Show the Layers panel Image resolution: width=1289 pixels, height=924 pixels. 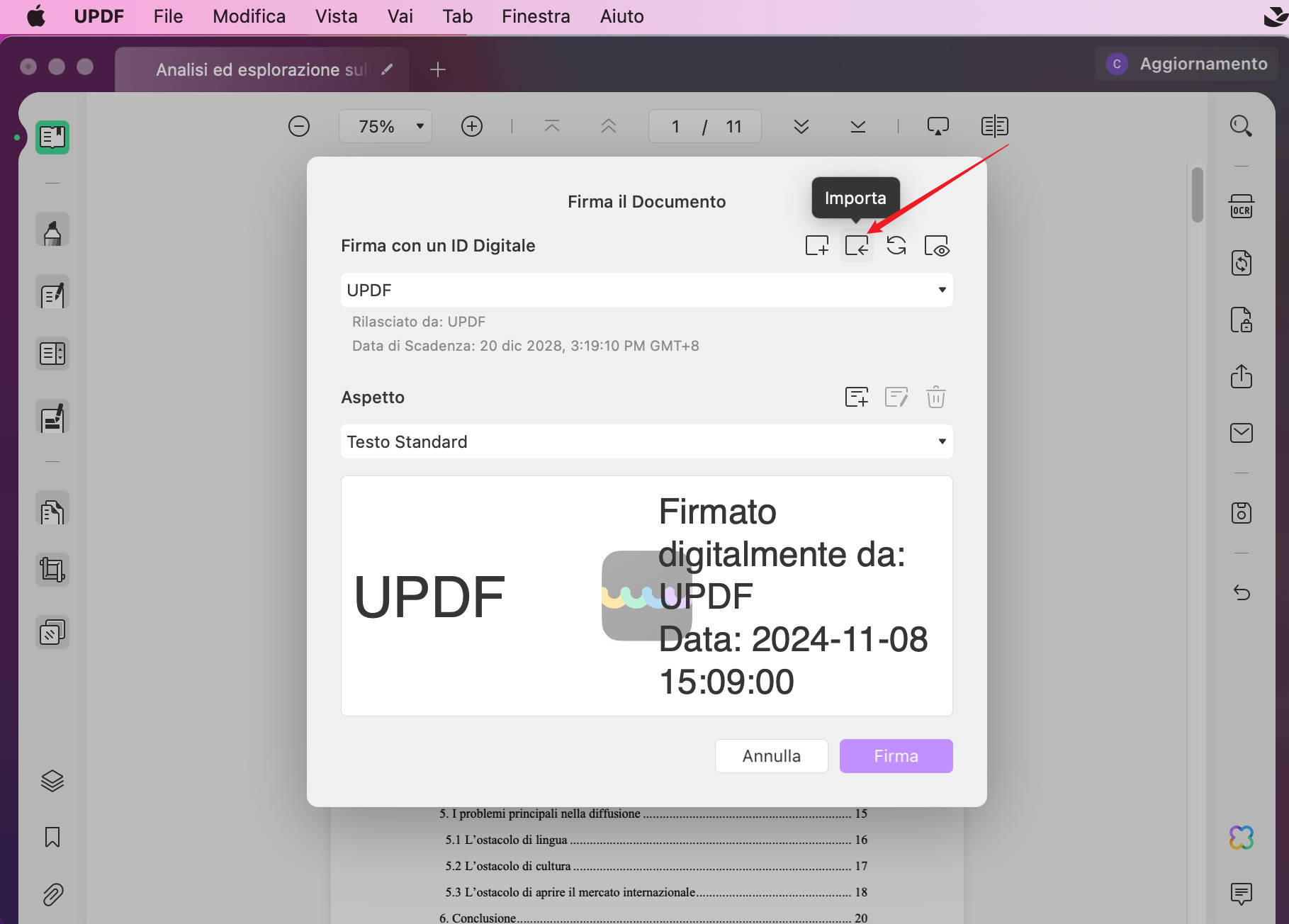point(52,781)
